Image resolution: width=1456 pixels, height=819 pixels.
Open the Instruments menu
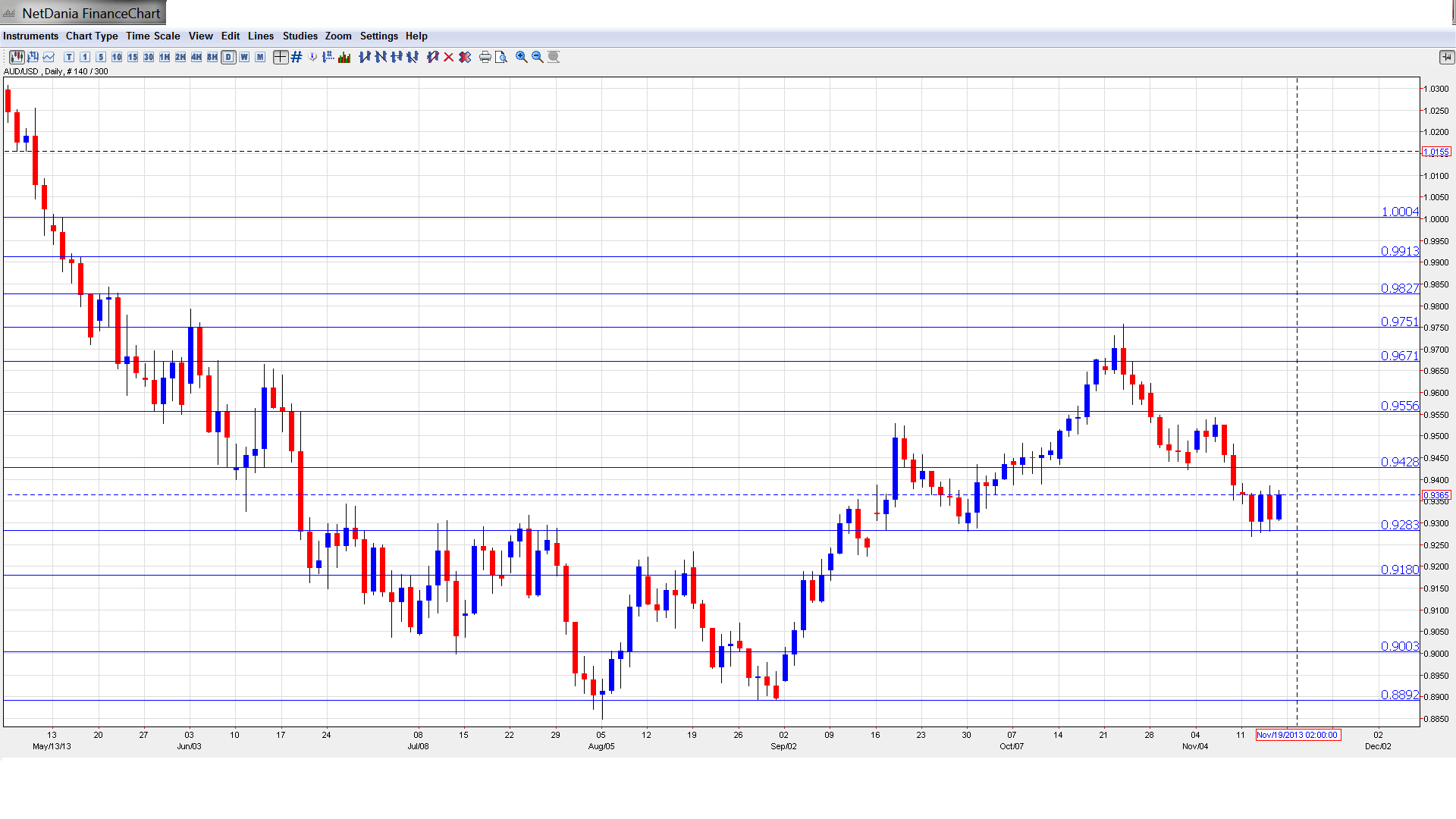pyautogui.click(x=30, y=36)
